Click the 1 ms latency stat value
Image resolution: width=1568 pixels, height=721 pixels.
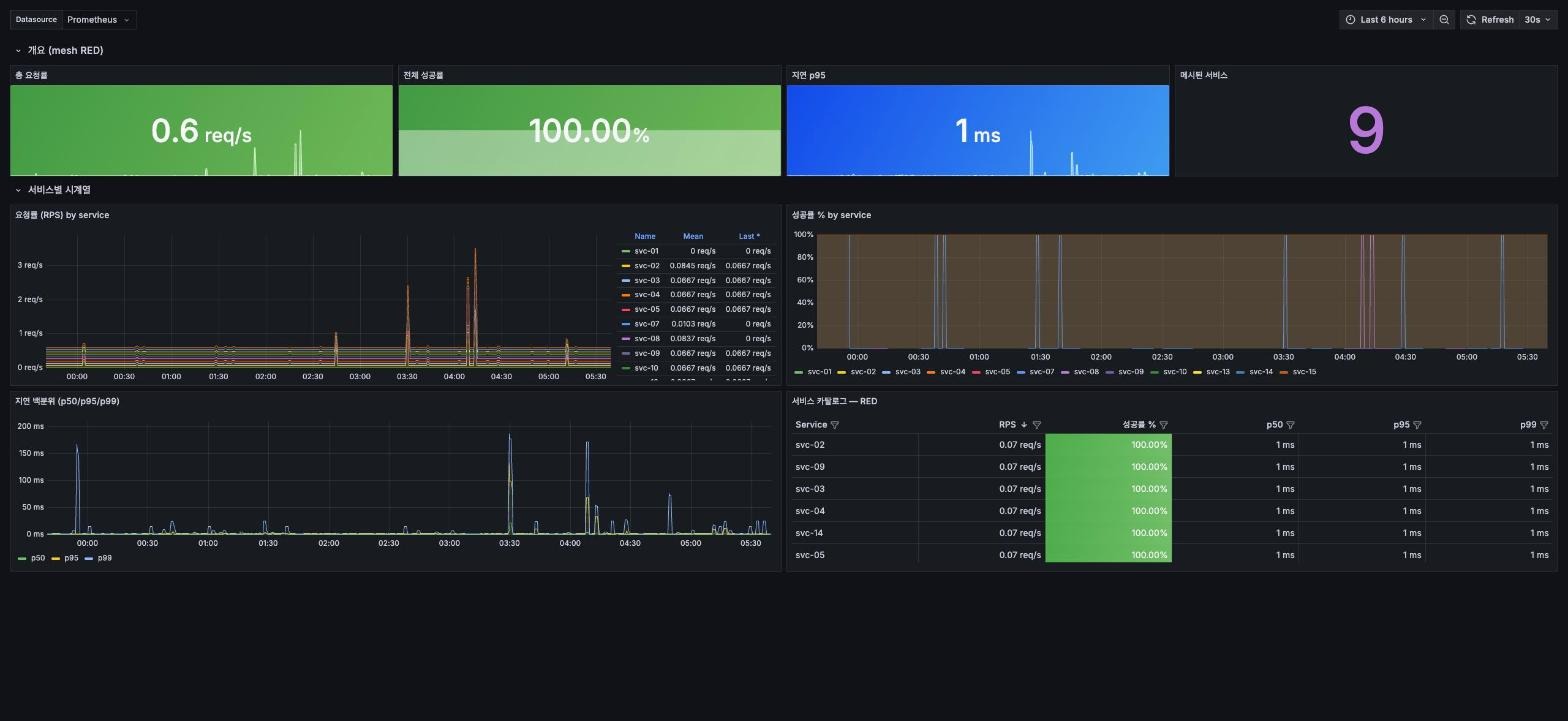point(977,131)
